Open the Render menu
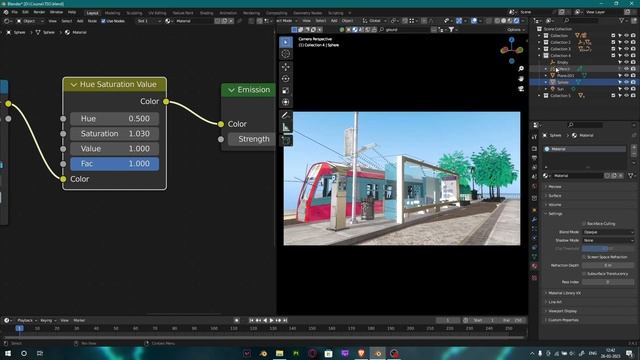Screen dimensions: 640x360 tap(39, 12)
